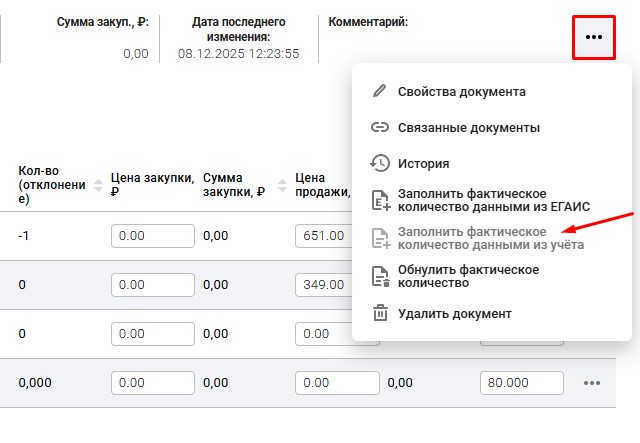Screen dimensions: 640x443
Task: Sort by Сумма закупки column arrows
Action: [x=282, y=185]
